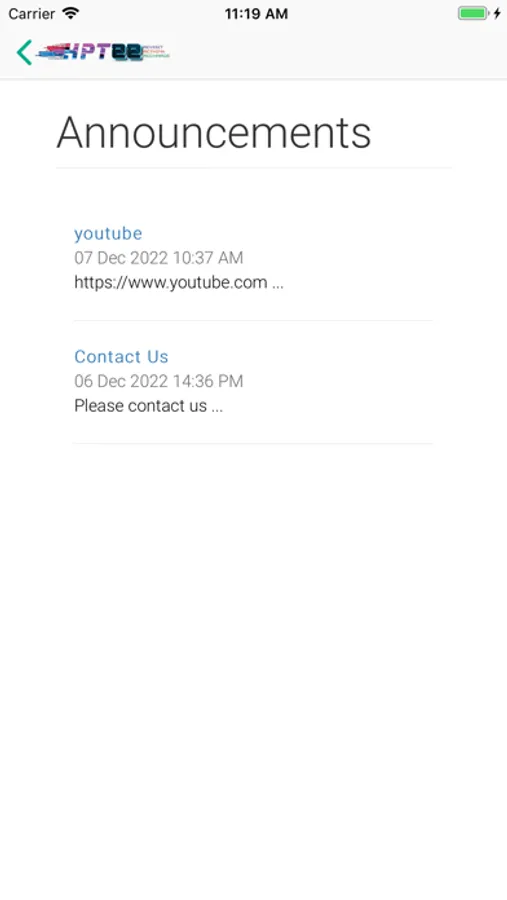Select the 07 Dec 2022 10:37 AM date
Viewport: 507px width, 900px height.
pyautogui.click(x=158, y=258)
